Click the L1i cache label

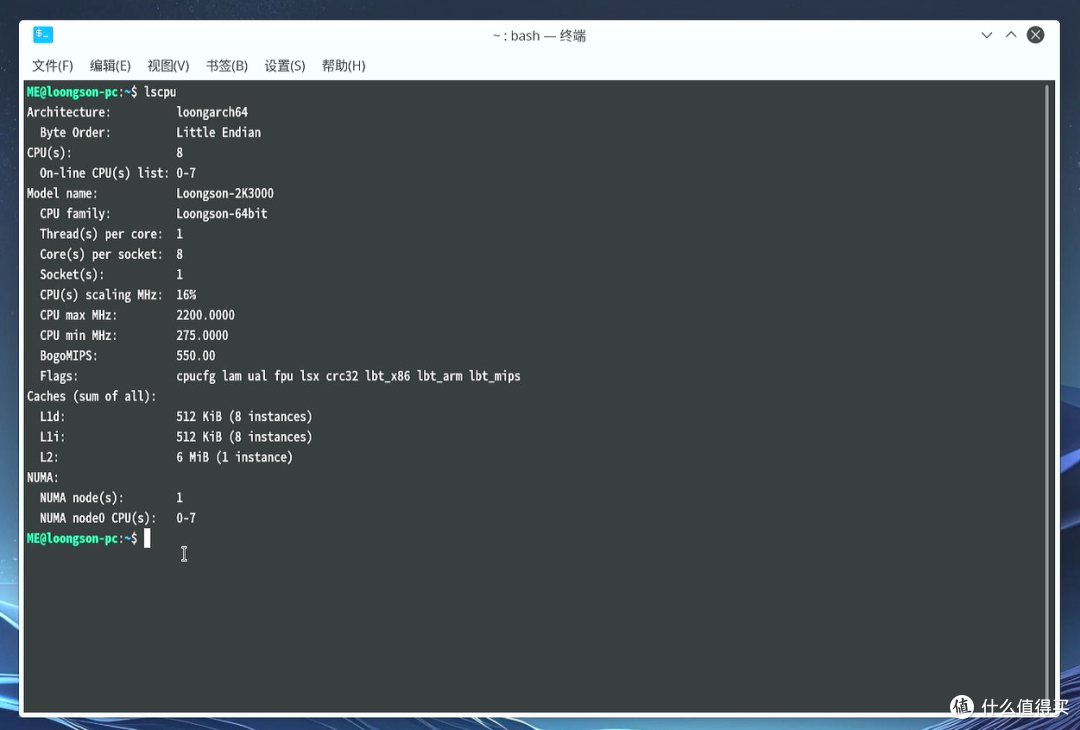(x=52, y=437)
